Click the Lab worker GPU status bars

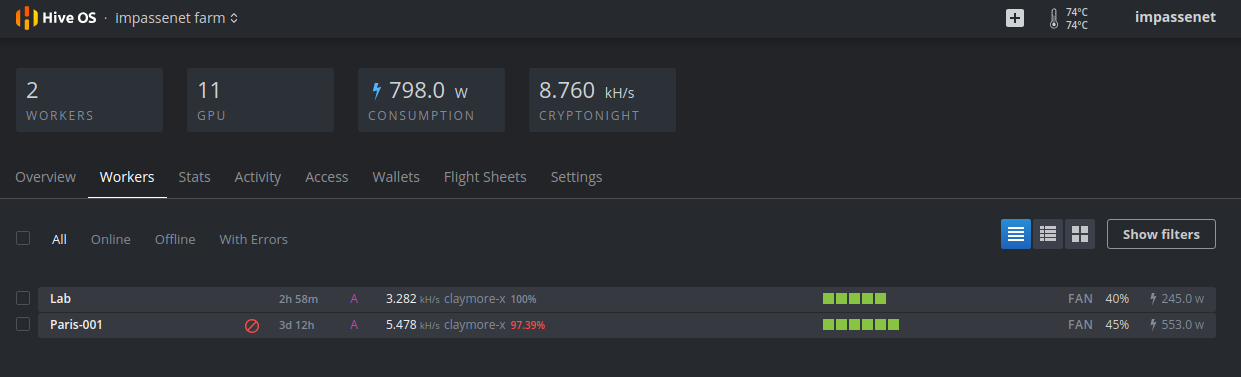point(854,298)
